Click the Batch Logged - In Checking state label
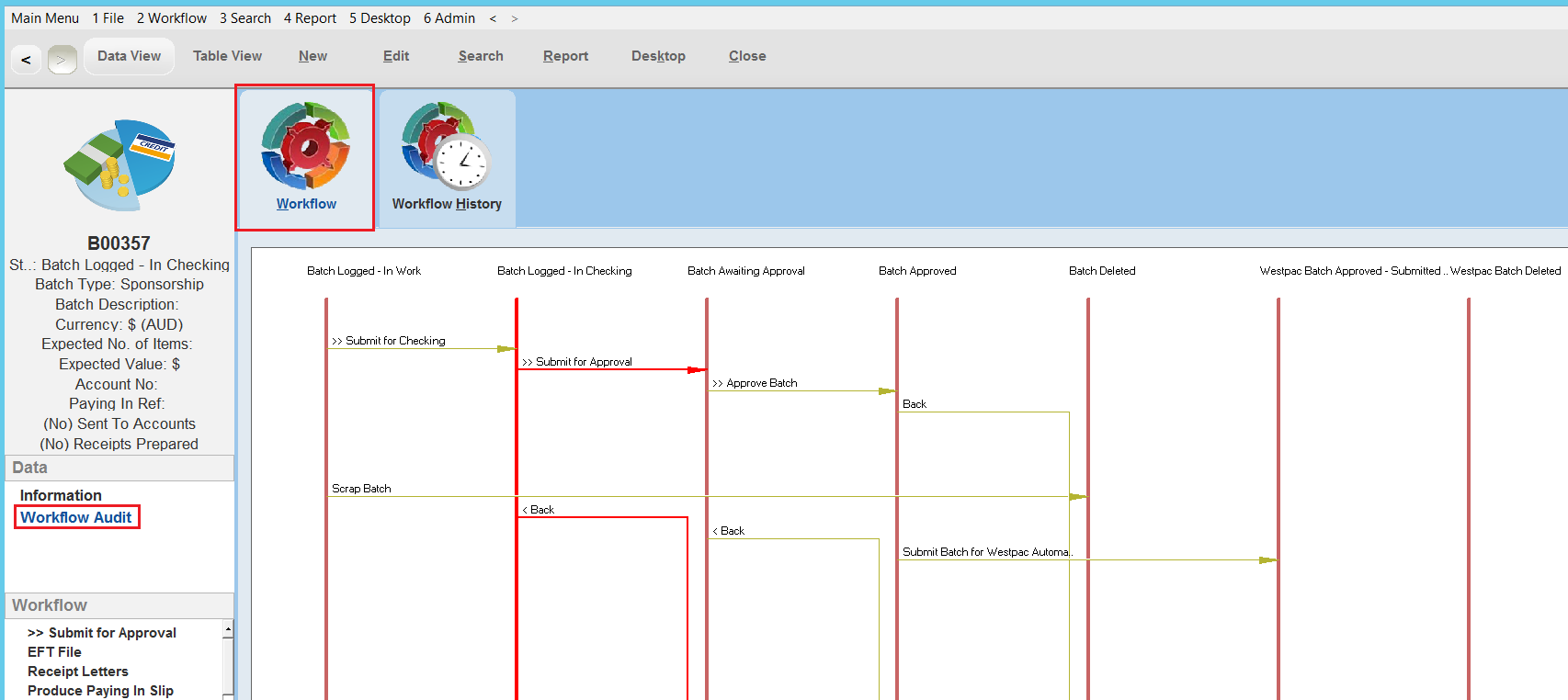This screenshot has width=1568, height=700. click(x=564, y=271)
